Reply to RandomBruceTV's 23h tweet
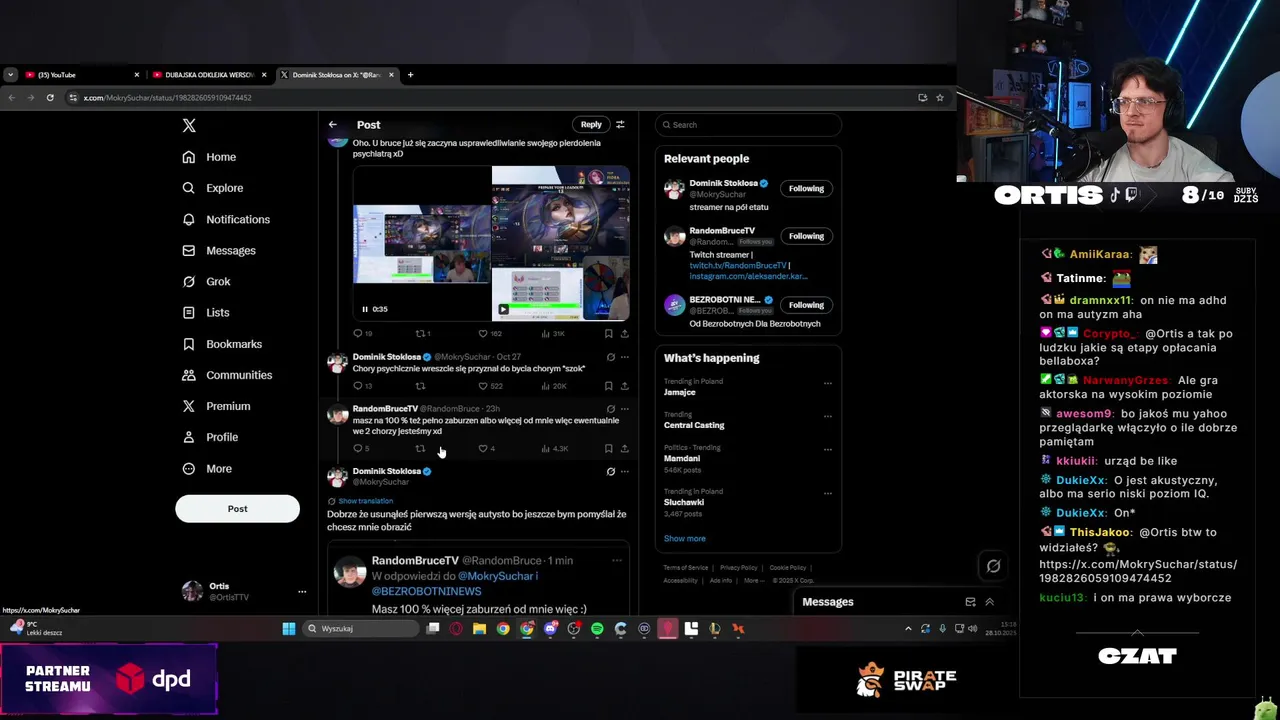The height and width of the screenshot is (720, 1280). pos(361,449)
